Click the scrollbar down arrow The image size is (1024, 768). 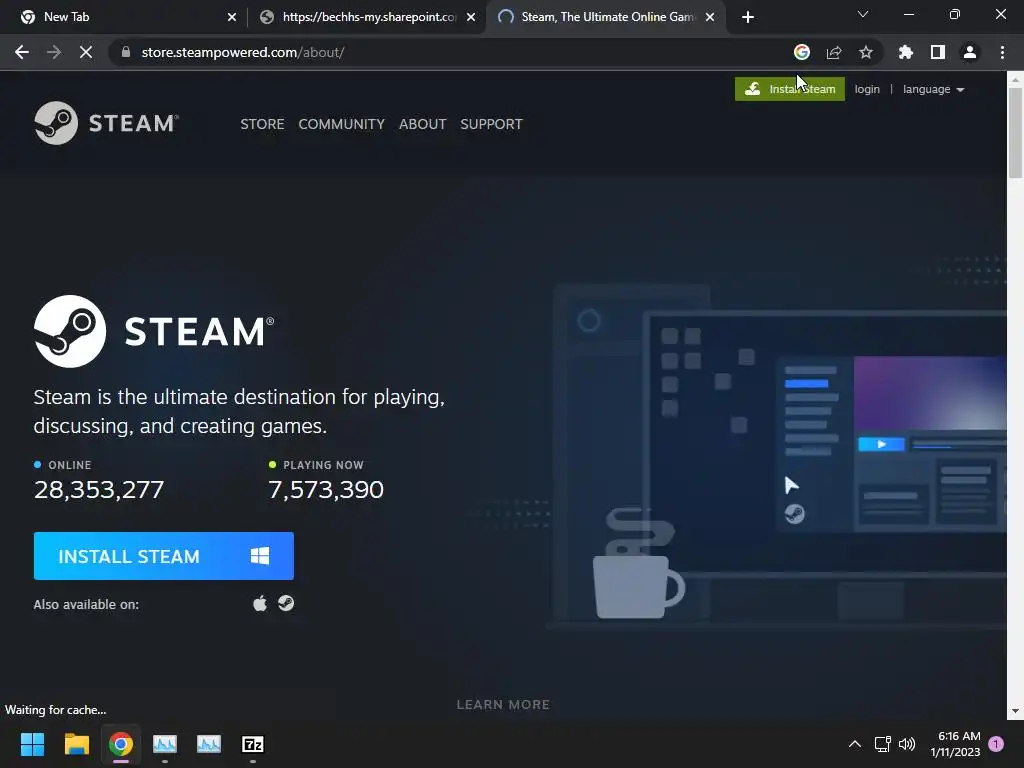[x=1015, y=711]
